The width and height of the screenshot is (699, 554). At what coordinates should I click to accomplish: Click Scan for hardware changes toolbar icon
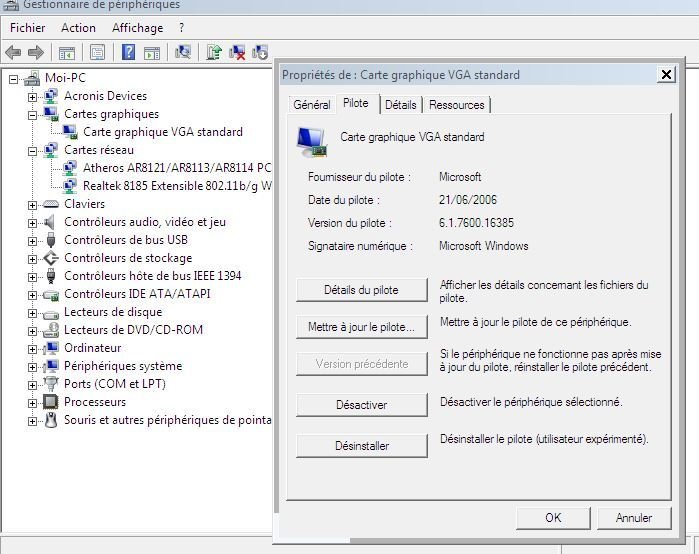click(x=183, y=52)
